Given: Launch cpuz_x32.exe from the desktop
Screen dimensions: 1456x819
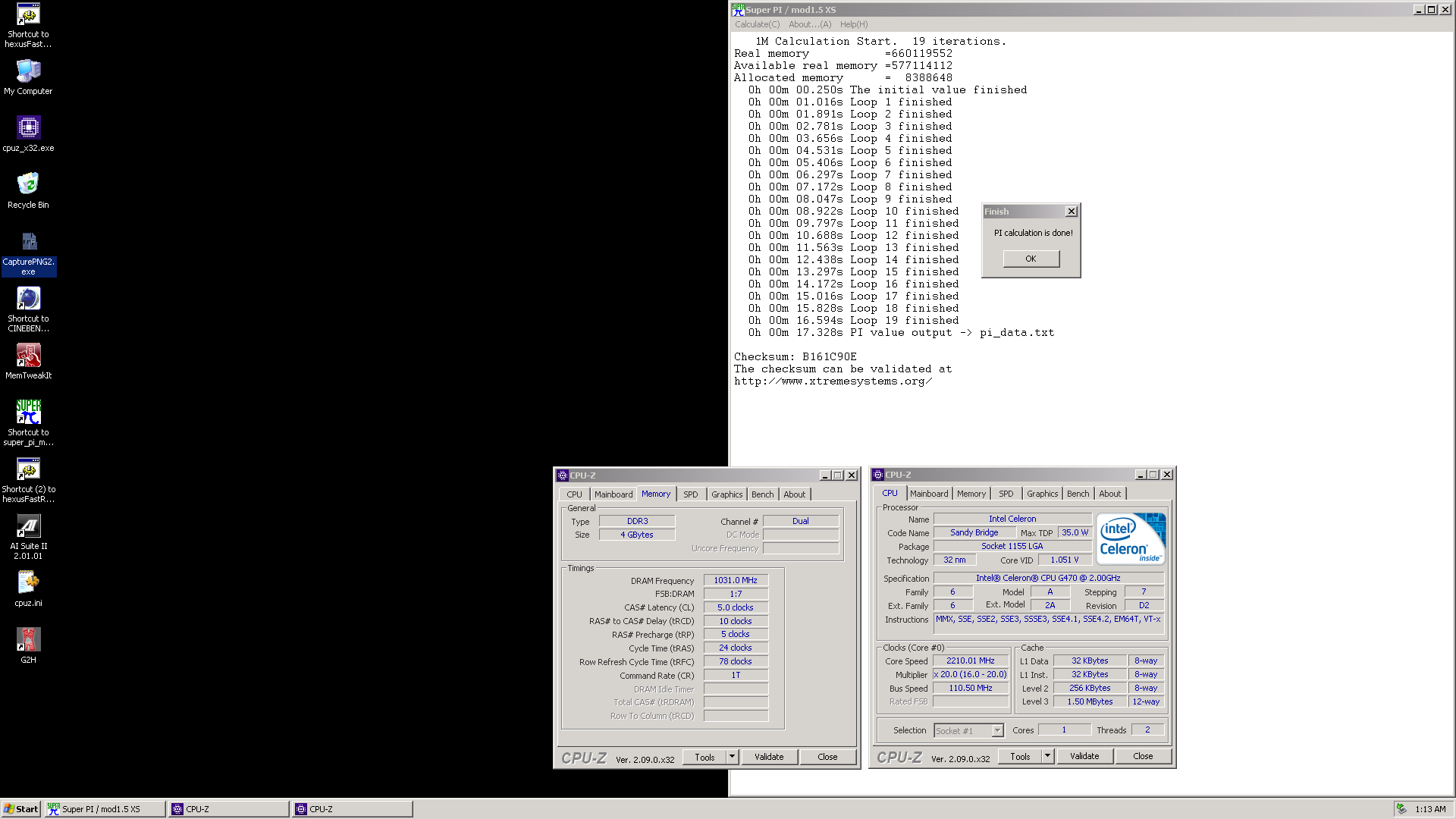Looking at the screenshot, I should point(28,134).
